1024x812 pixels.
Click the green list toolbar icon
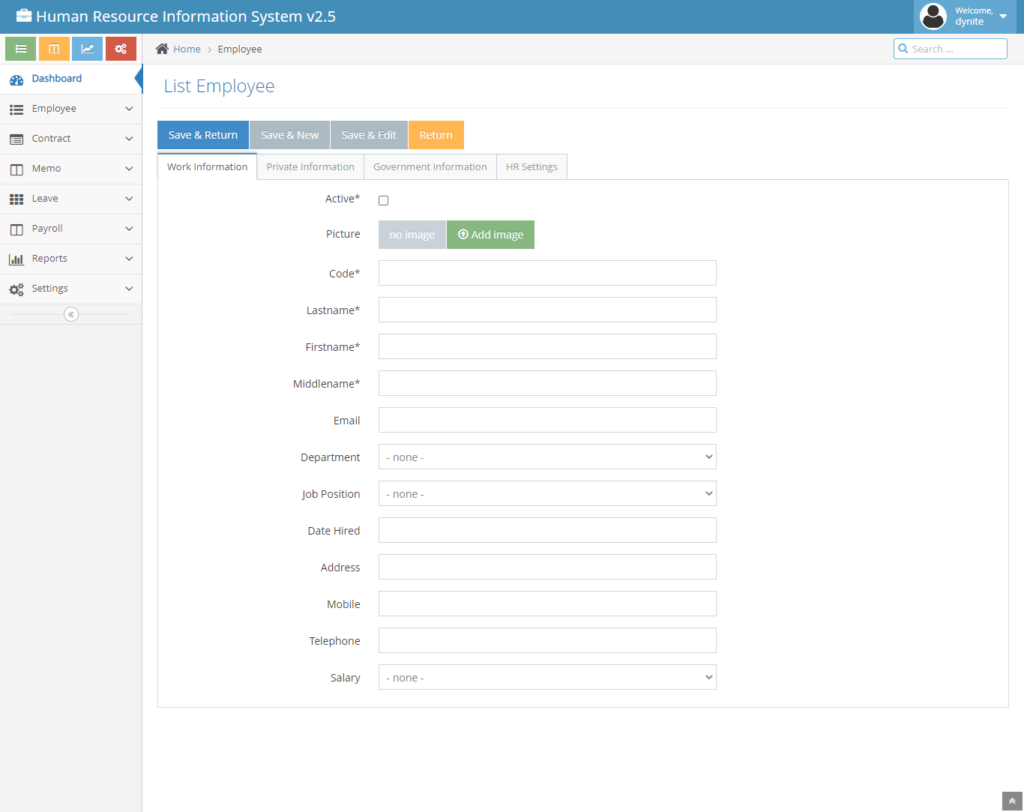coord(20,48)
